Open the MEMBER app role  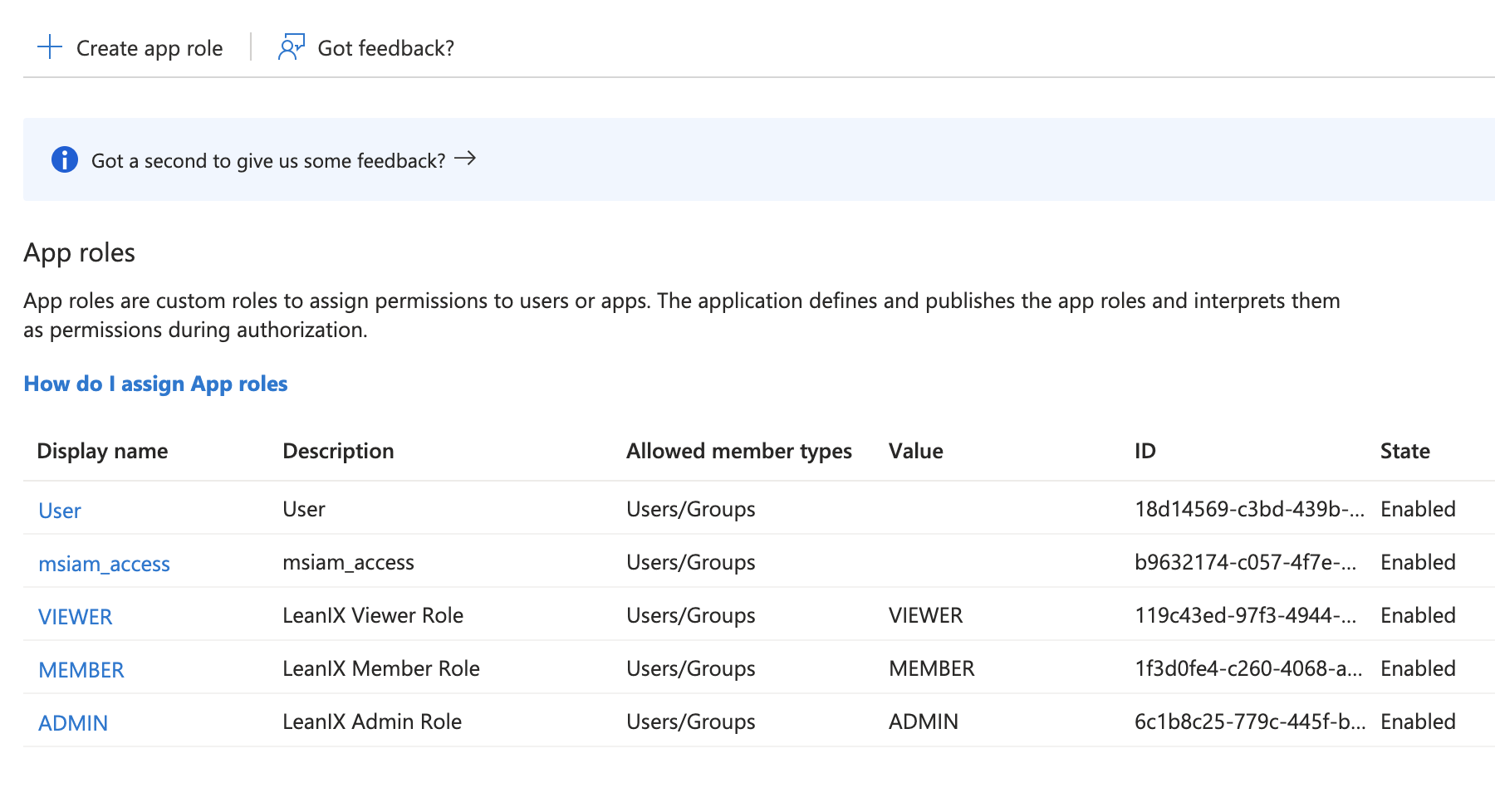click(81, 670)
